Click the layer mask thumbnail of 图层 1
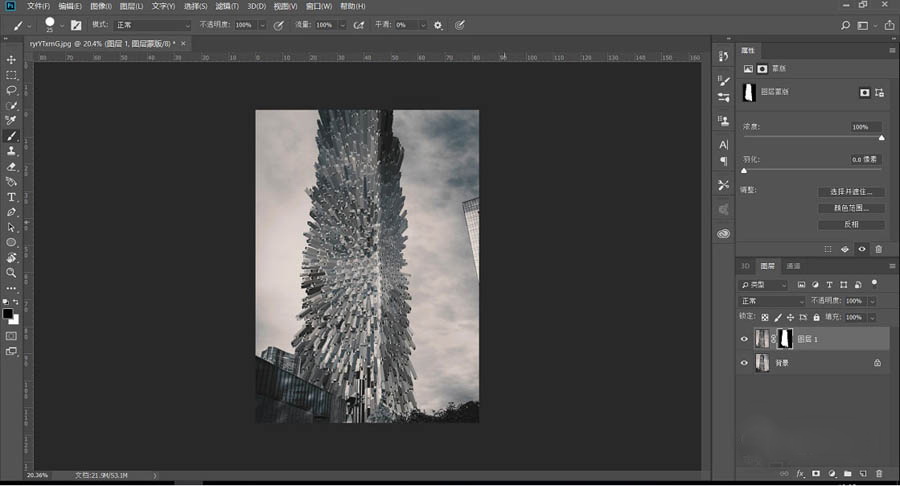Viewport: 900px width, 486px height. (x=785, y=339)
